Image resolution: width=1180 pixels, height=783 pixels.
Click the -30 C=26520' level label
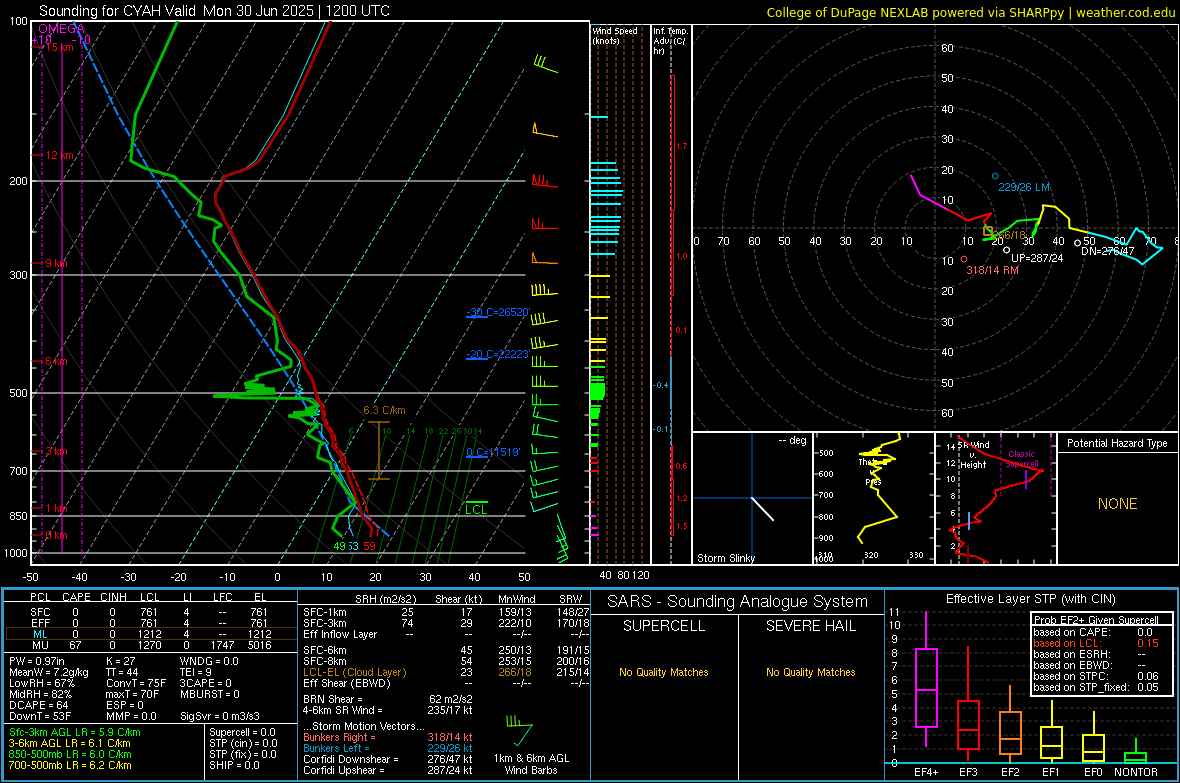[x=498, y=312]
